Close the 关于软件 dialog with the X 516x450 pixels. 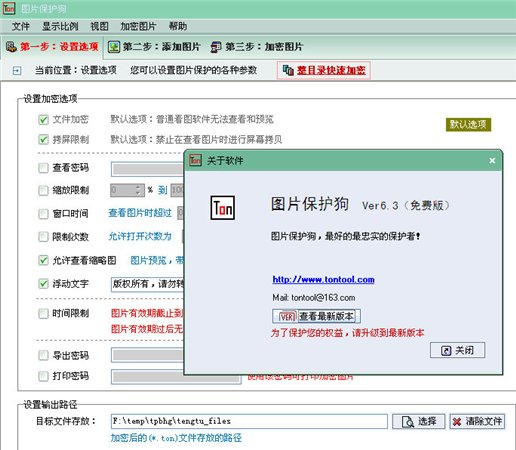[x=492, y=161]
